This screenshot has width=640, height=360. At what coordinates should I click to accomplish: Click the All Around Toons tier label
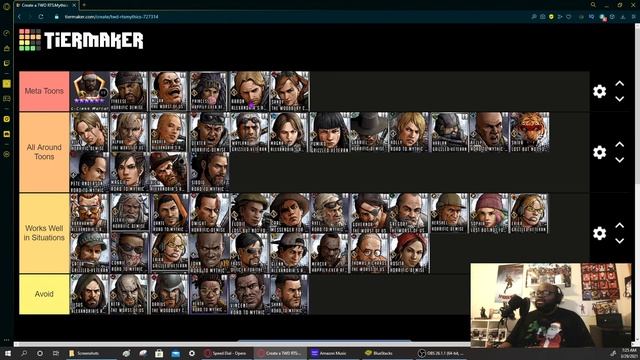pos(44,152)
